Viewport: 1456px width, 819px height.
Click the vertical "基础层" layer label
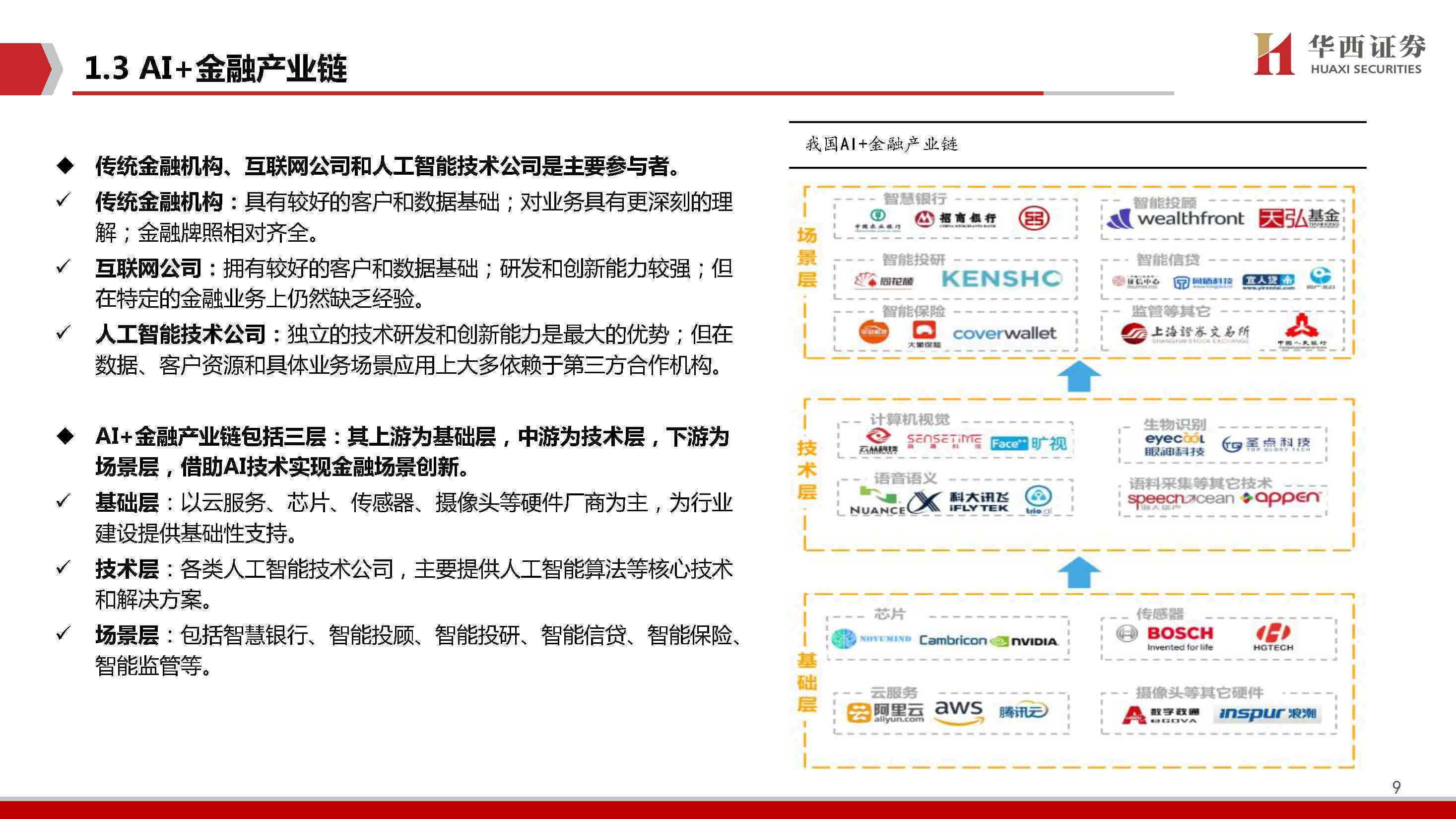[806, 682]
